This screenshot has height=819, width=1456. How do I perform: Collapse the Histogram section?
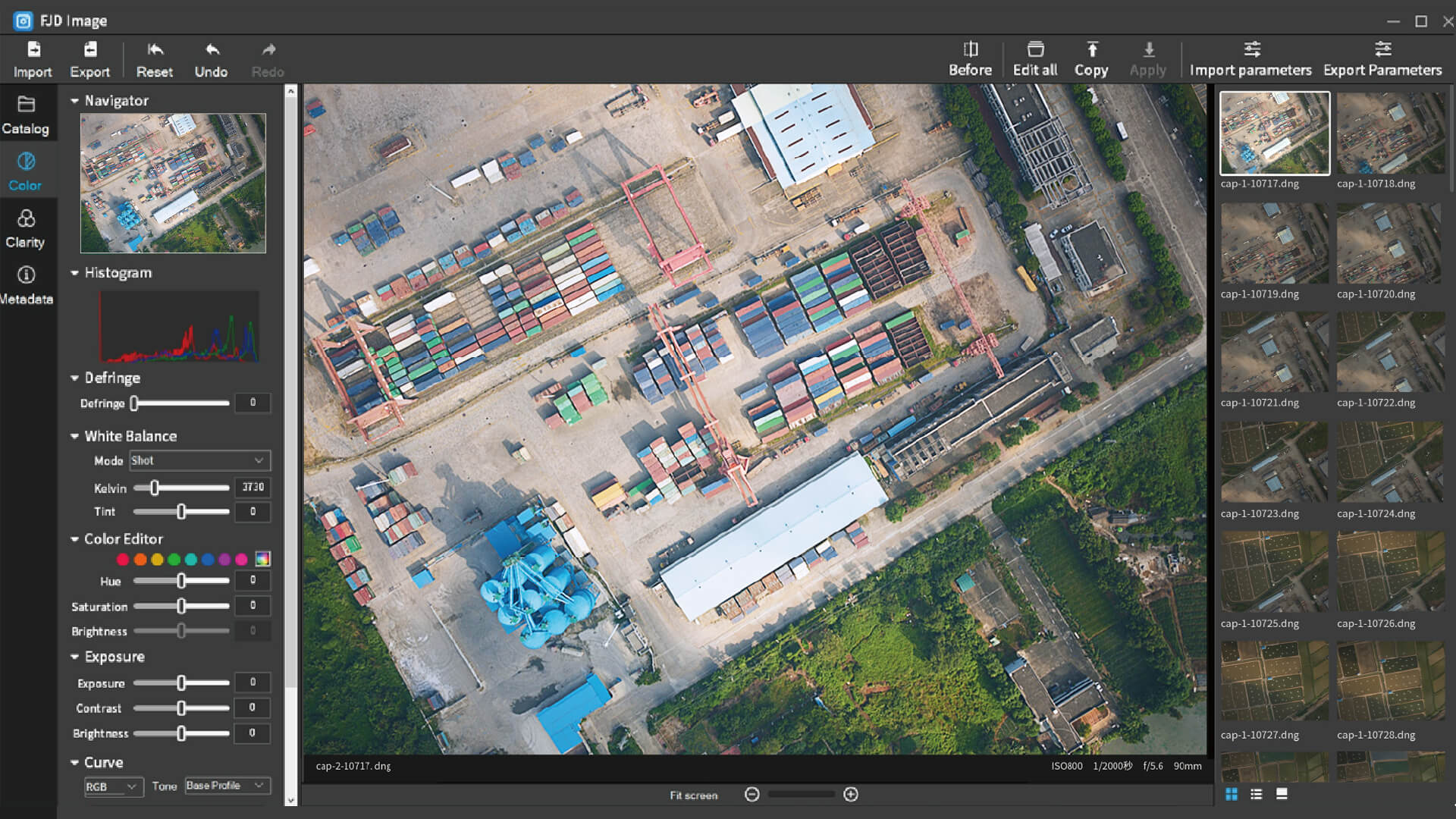[74, 272]
